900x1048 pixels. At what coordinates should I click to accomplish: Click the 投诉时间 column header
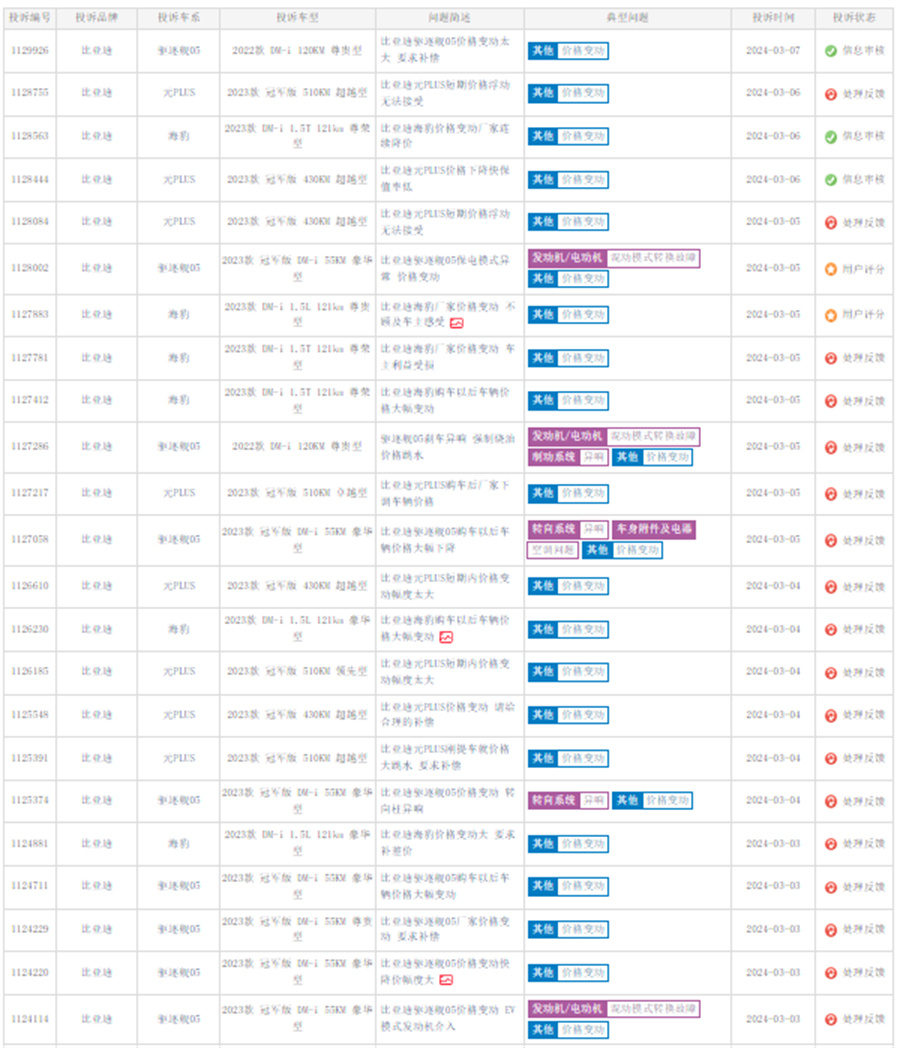coord(773,17)
